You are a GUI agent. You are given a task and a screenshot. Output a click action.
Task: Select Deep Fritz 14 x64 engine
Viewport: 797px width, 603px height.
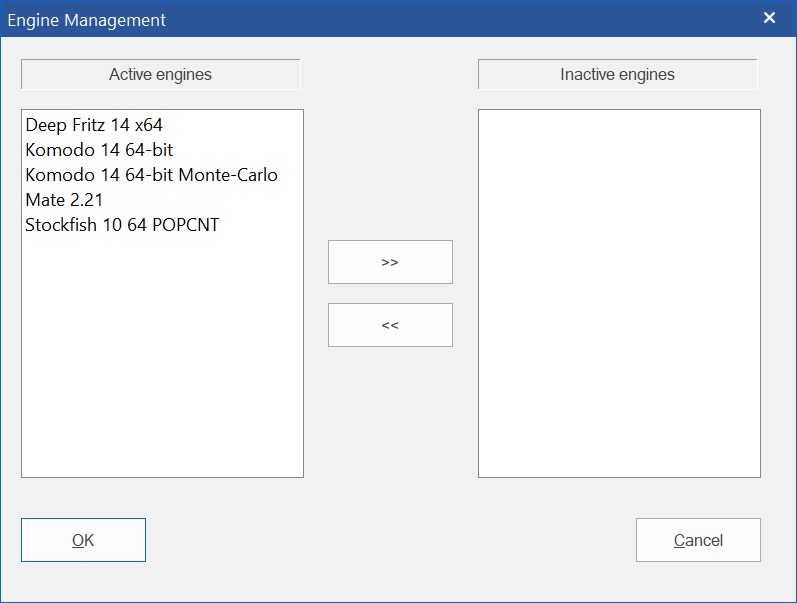[x=94, y=125]
